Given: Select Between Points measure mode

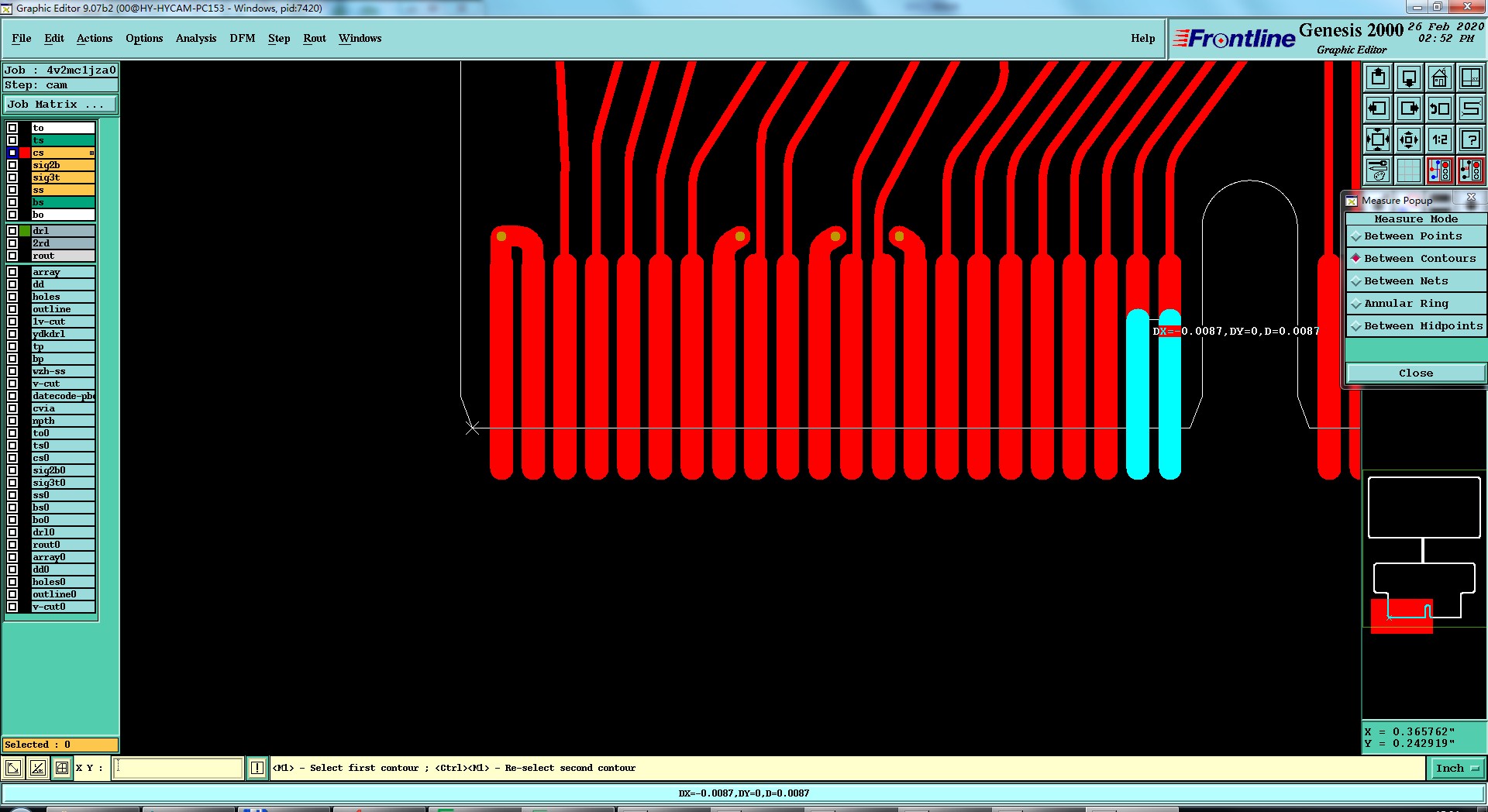Looking at the screenshot, I should point(1416,236).
